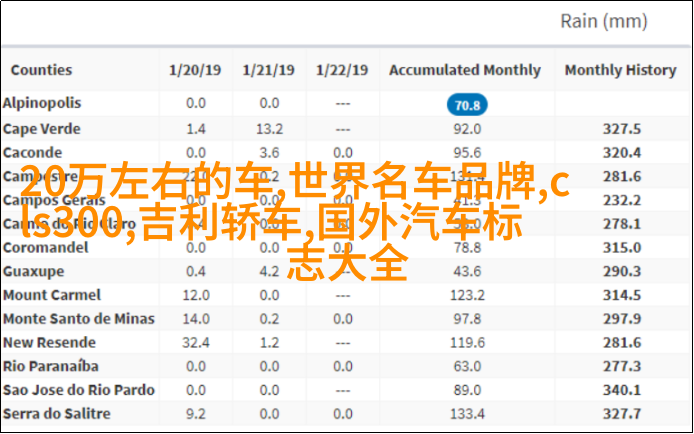Image resolution: width=694 pixels, height=434 pixels.
Task: Click New Resende's 281.6 monthly history
Action: 622,342
